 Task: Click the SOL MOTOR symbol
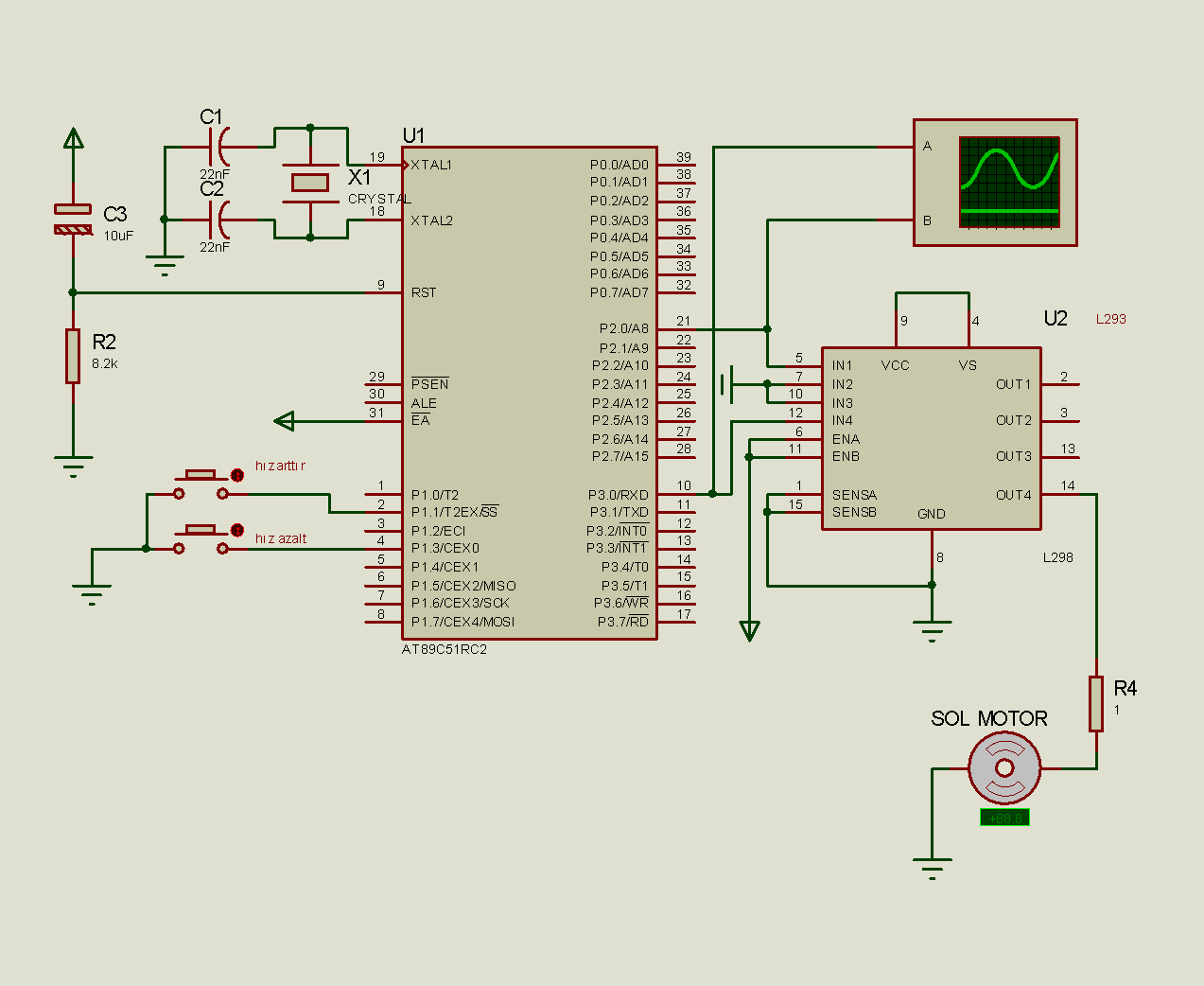click(x=1005, y=767)
